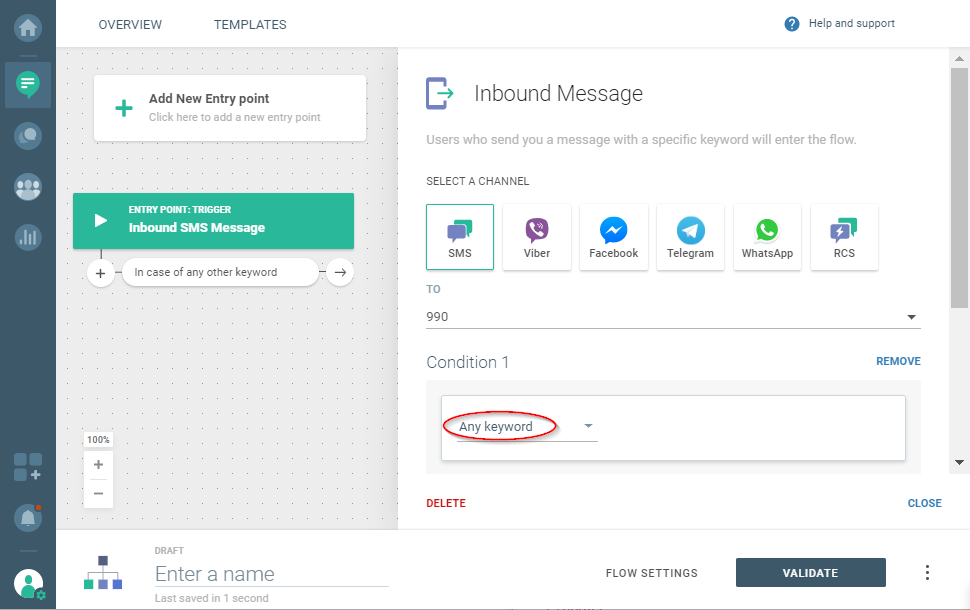Click the green plus Add Entry icon
Viewport: 970px width, 610px height.
point(124,108)
